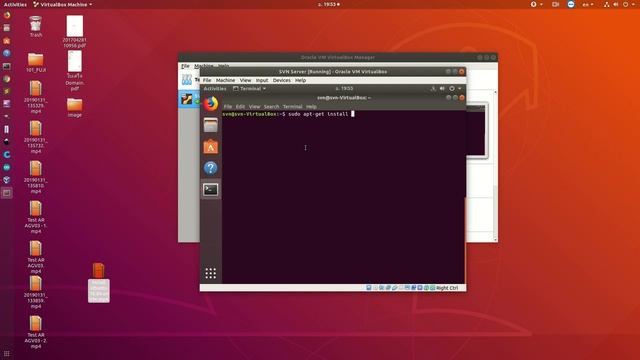Image resolution: width=640 pixels, height=360 pixels.
Task: Open guest Activities overview
Action: [x=215, y=89]
